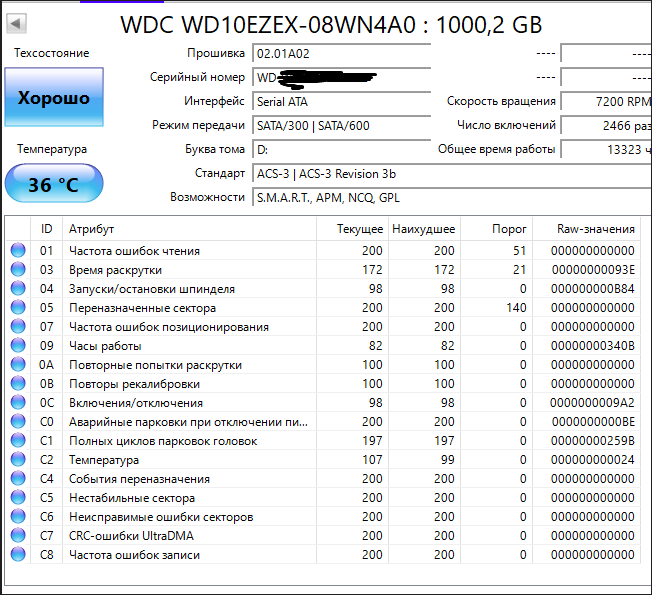Select row Повторные попытки раскрутки
The height and width of the screenshot is (595, 652).
point(323,365)
